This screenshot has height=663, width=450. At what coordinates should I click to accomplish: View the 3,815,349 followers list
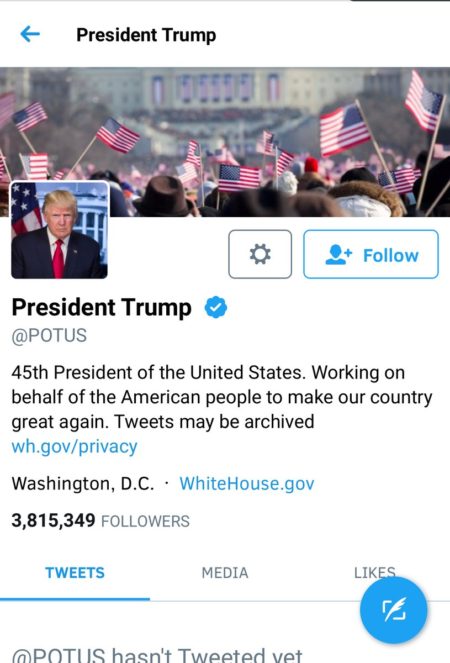coord(100,521)
